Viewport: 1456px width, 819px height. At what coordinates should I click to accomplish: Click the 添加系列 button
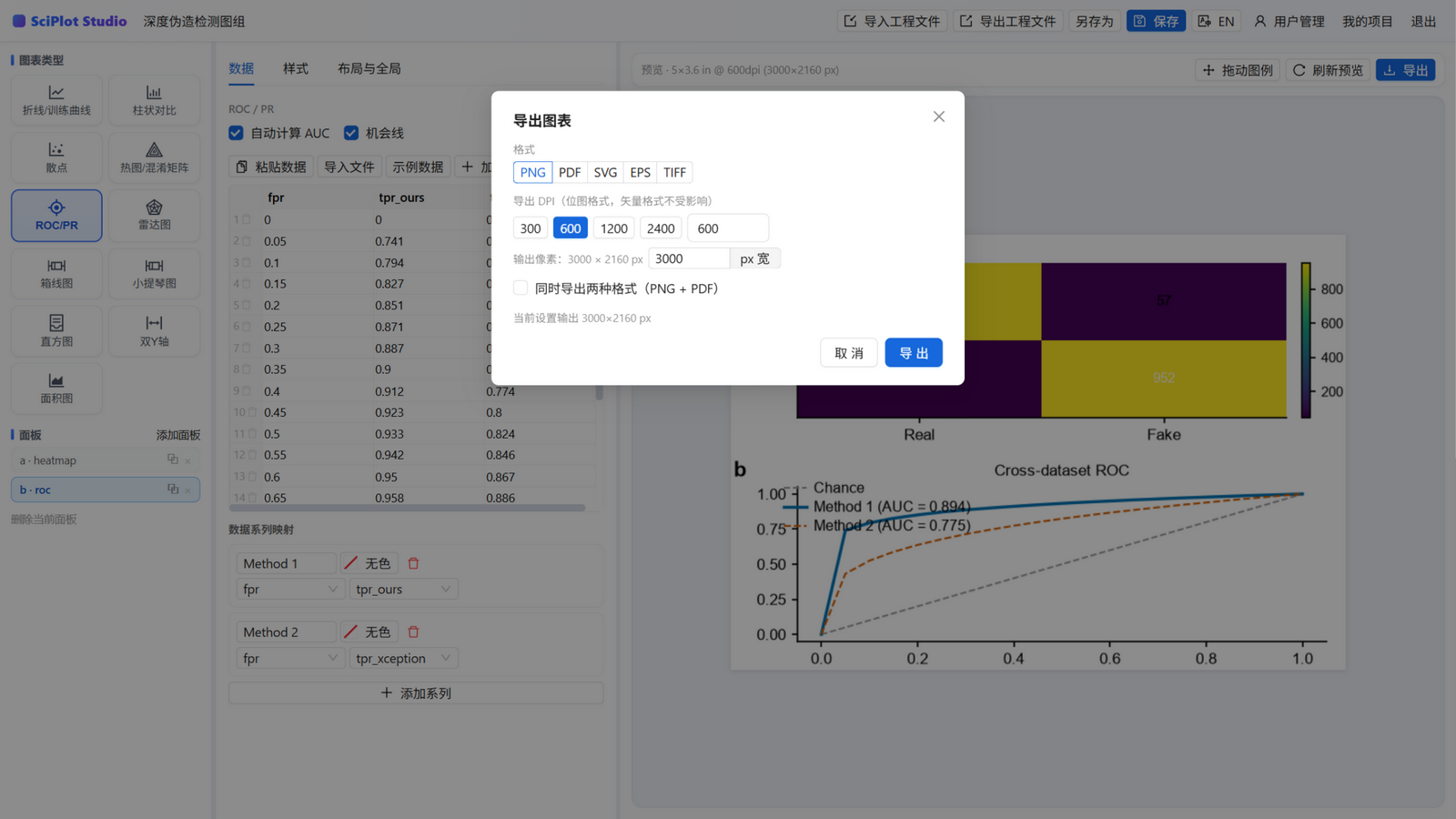416,693
